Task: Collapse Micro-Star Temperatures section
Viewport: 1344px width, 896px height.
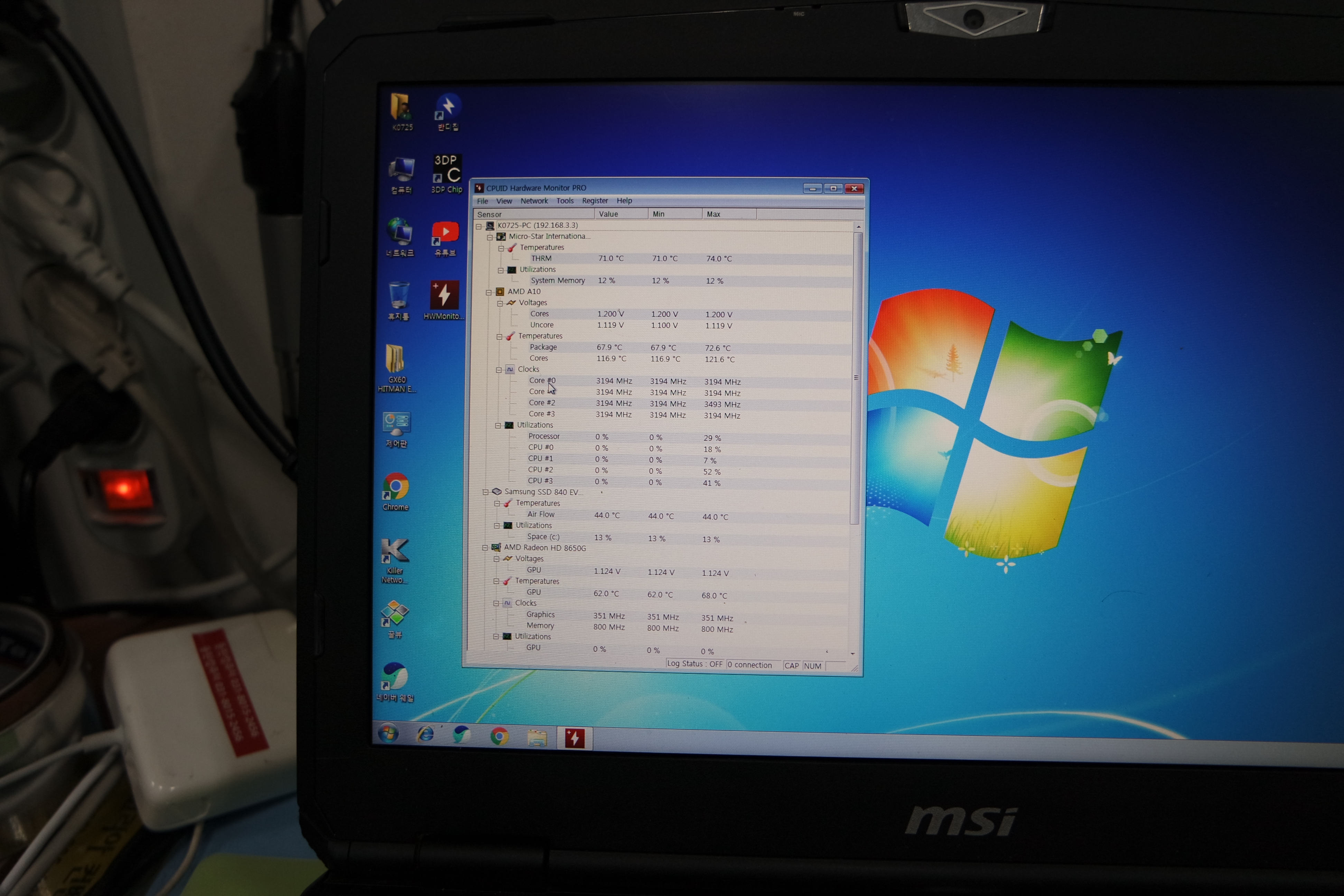Action: point(501,249)
